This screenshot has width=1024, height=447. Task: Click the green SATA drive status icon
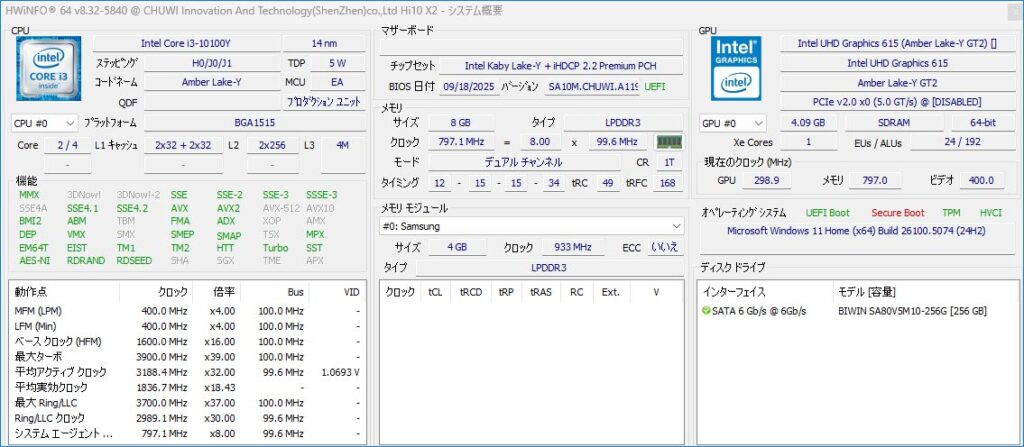(x=707, y=311)
